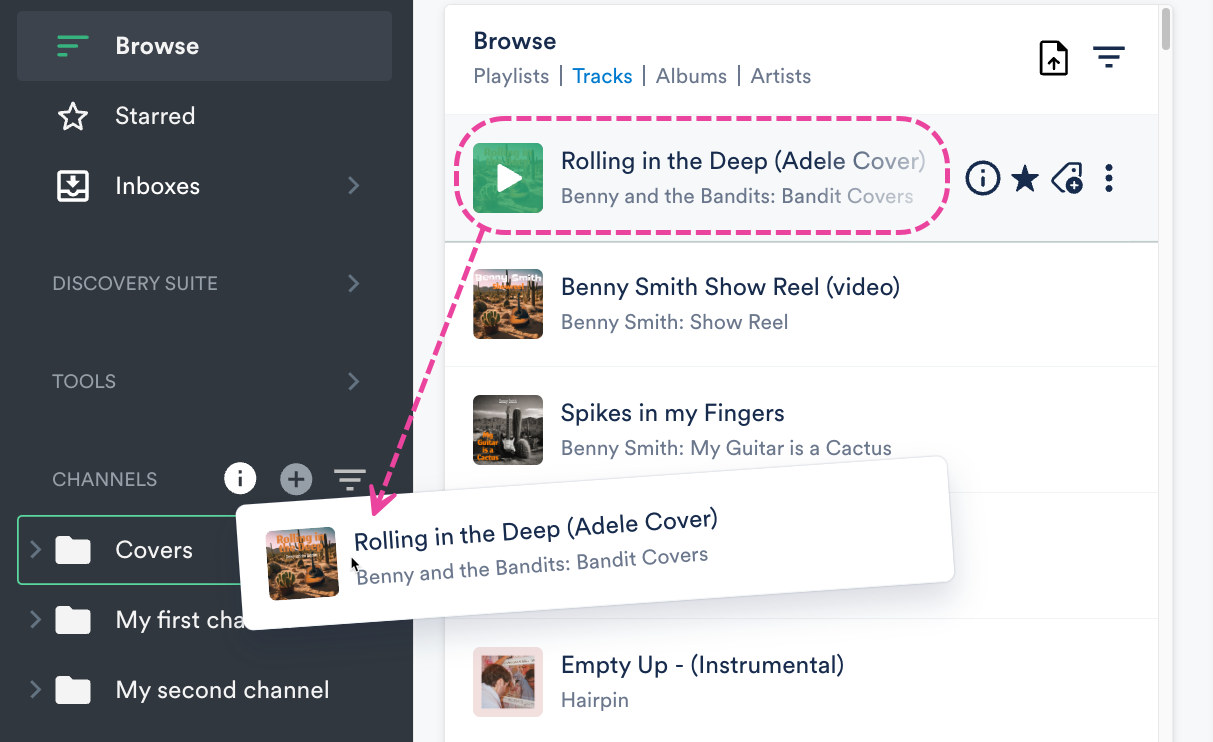Expand the Tools section
The height and width of the screenshot is (742, 1213).
click(353, 382)
